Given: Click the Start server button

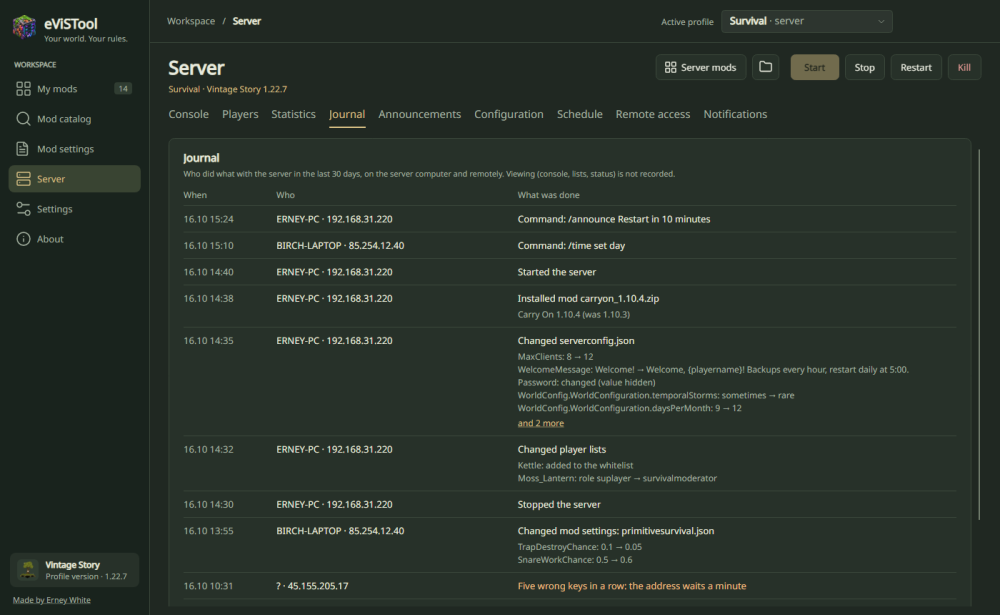Looking at the screenshot, I should click(x=814, y=67).
